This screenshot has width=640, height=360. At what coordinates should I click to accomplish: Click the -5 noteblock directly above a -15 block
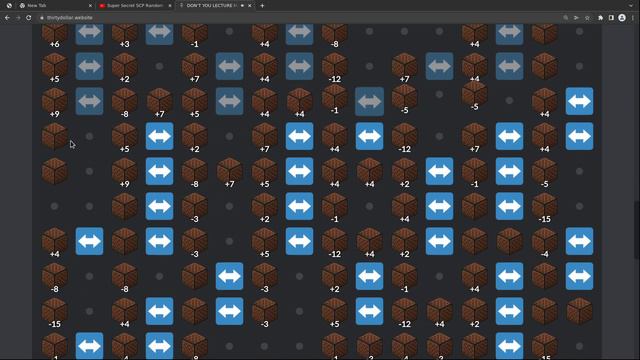pyautogui.click(x=544, y=173)
